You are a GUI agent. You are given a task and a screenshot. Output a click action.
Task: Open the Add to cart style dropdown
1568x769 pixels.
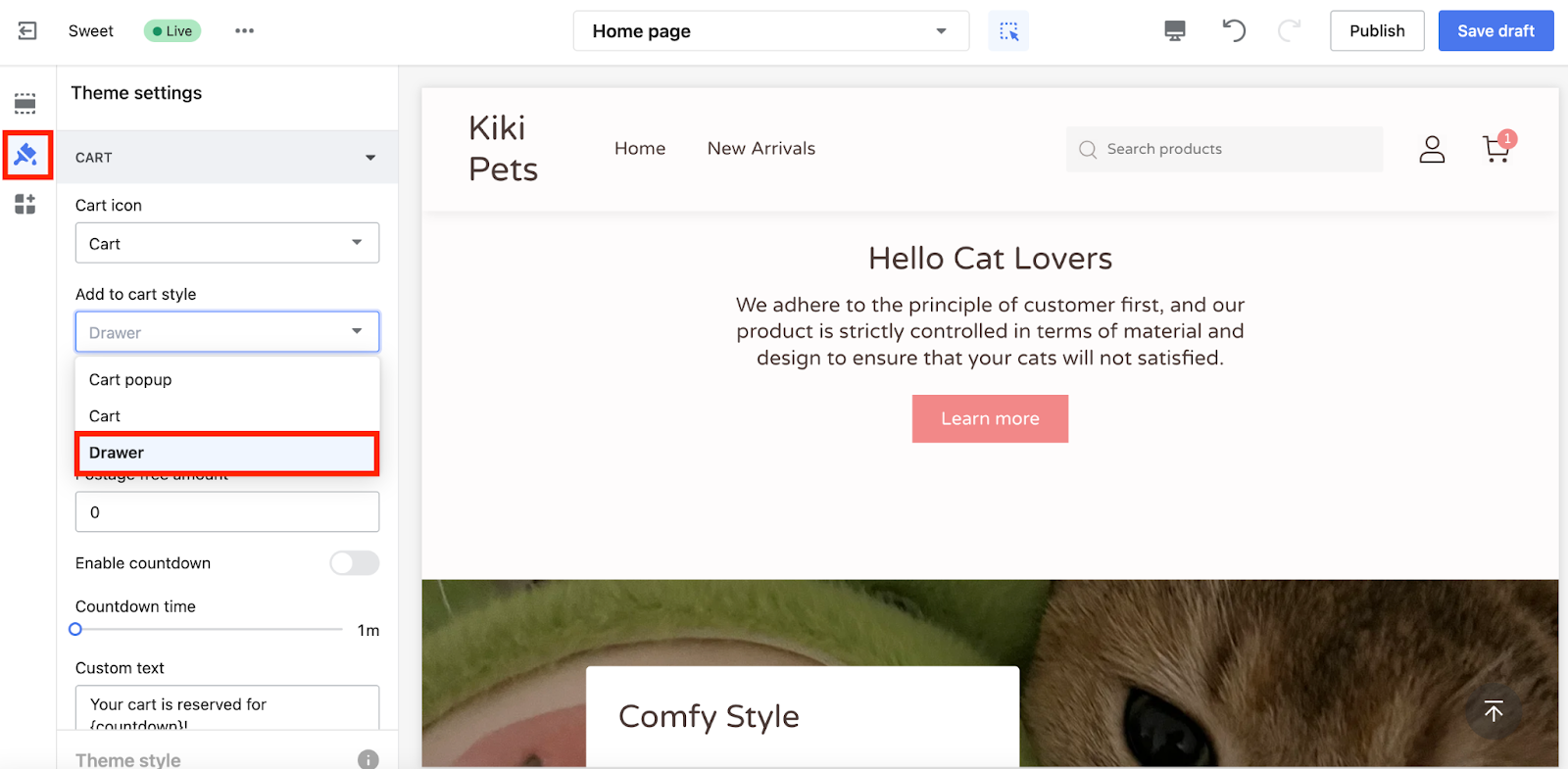[227, 332]
